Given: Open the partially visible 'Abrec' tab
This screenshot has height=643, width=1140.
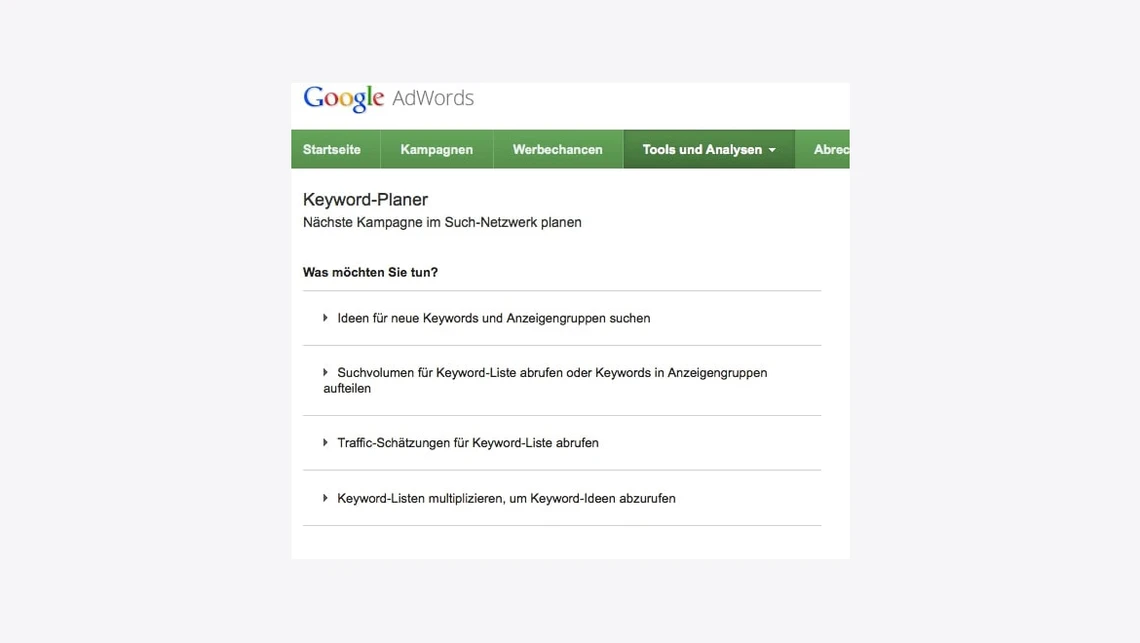Looking at the screenshot, I should tap(831, 149).
